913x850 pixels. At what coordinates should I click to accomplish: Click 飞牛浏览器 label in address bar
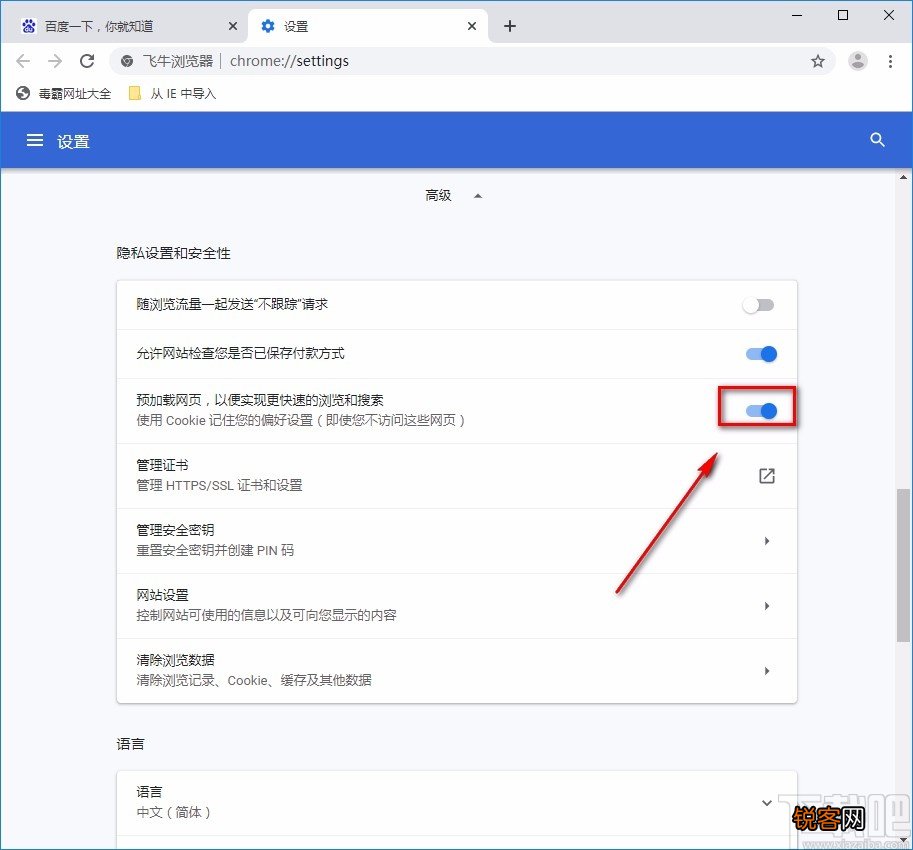[178, 61]
